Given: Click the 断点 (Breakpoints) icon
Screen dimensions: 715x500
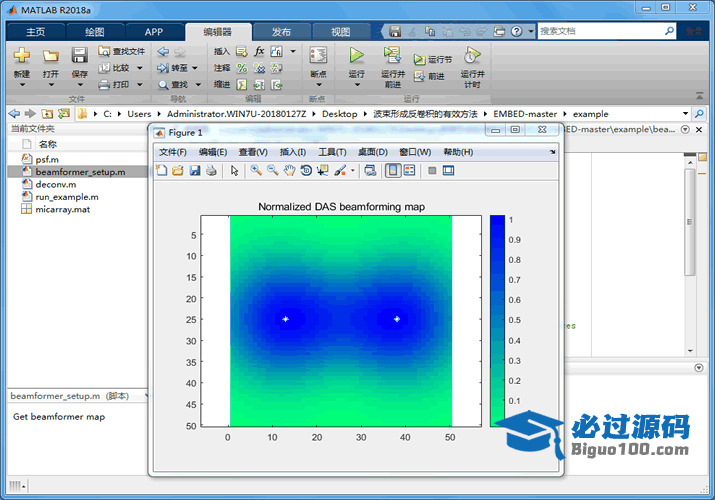Looking at the screenshot, I should pyautogui.click(x=318, y=56).
